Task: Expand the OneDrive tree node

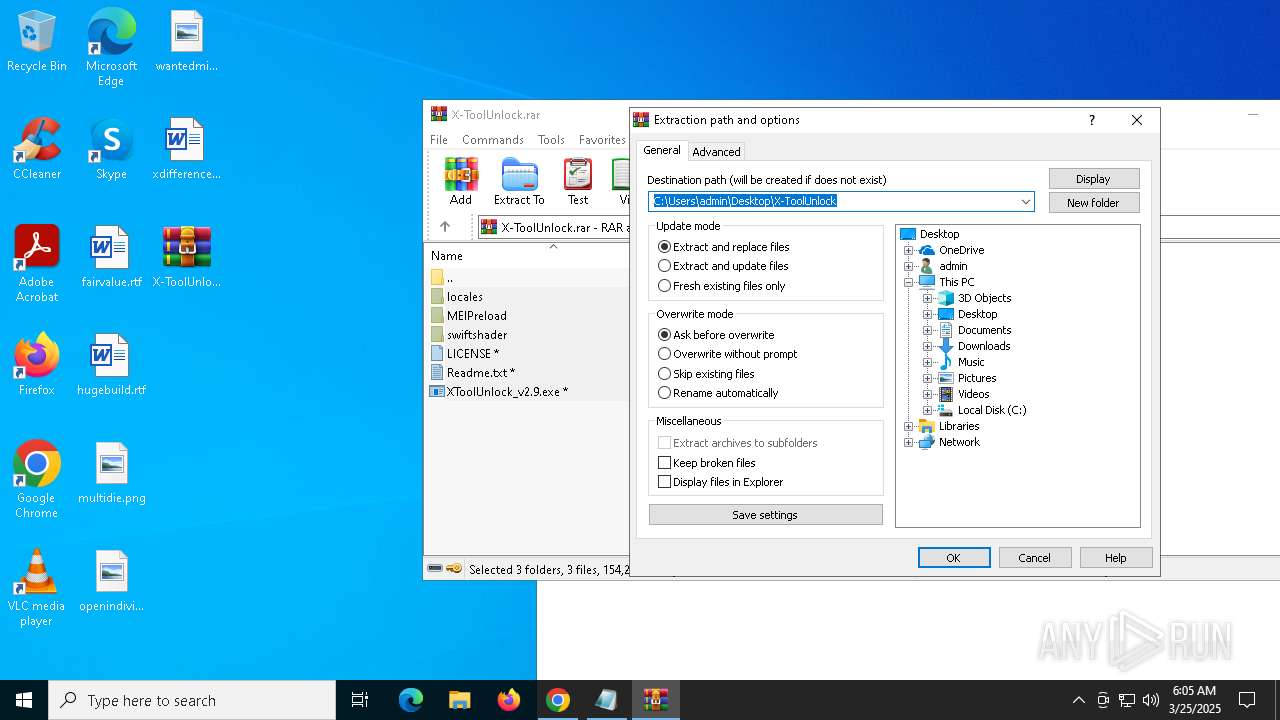Action: coord(909,250)
